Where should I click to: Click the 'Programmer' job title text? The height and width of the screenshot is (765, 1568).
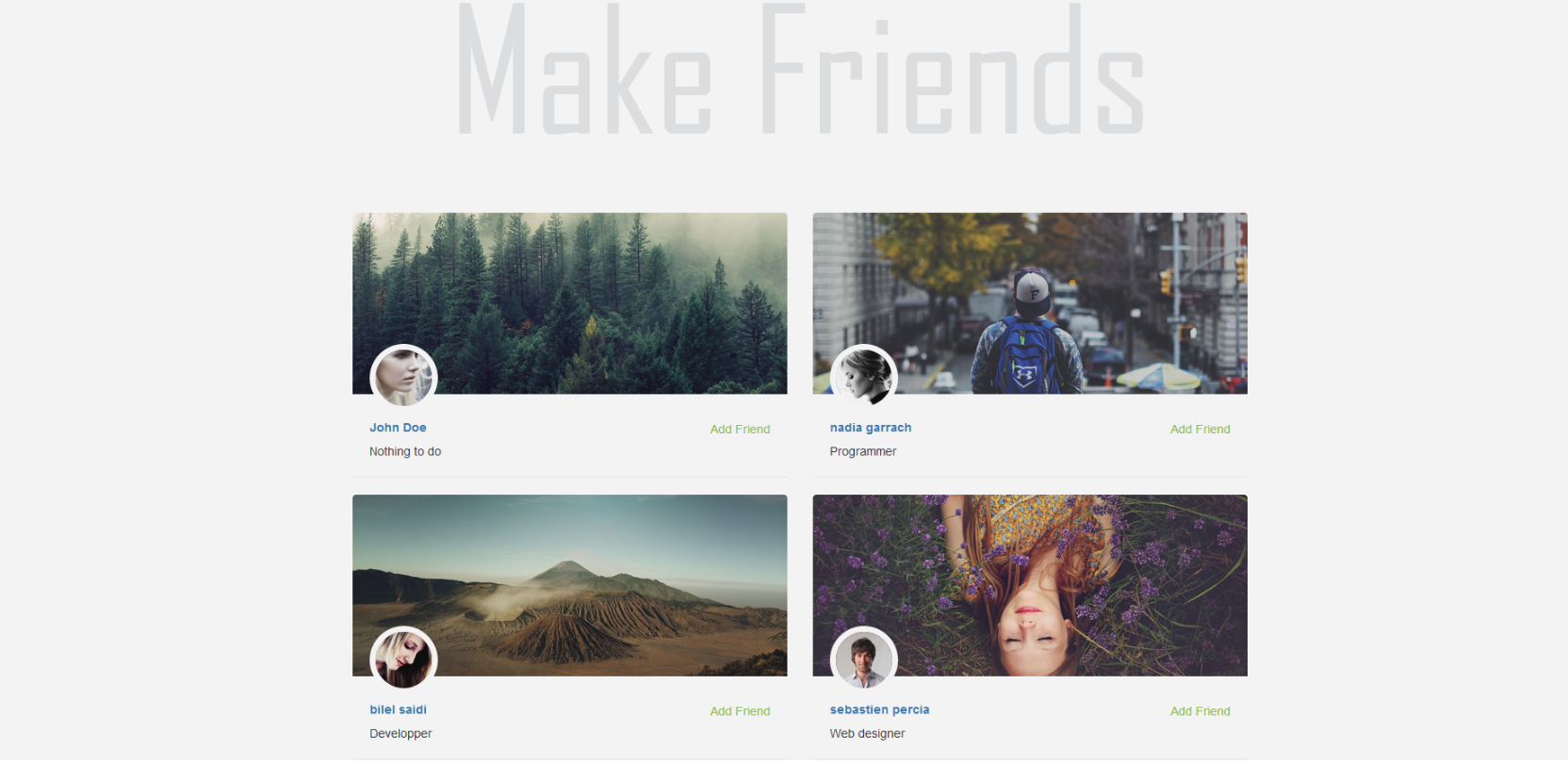point(863,452)
